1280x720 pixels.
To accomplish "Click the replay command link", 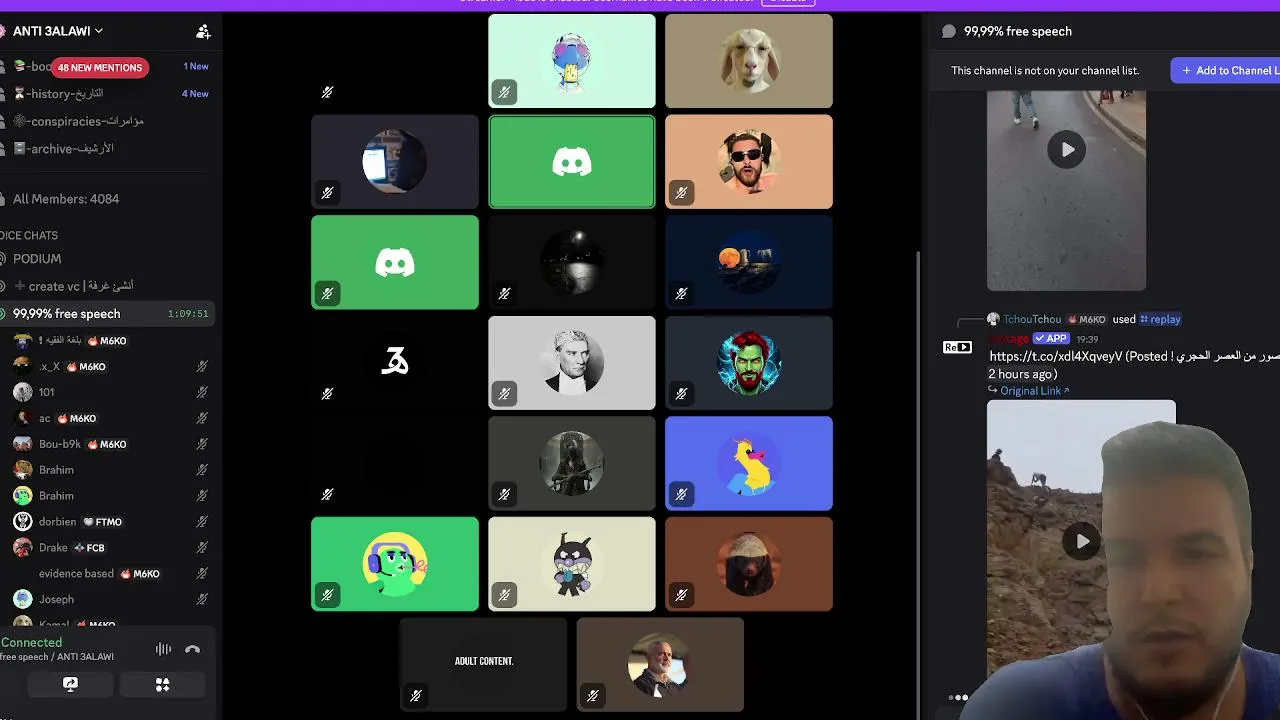I will [1161, 320].
